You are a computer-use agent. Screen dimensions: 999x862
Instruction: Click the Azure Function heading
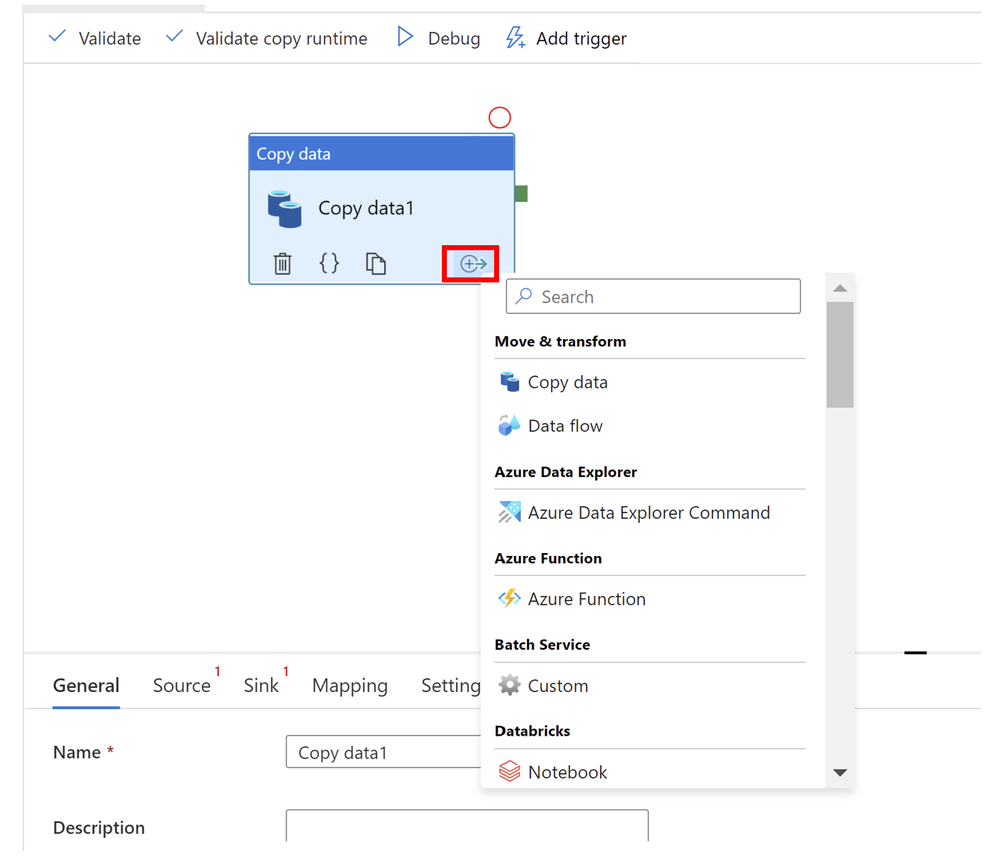[548, 558]
